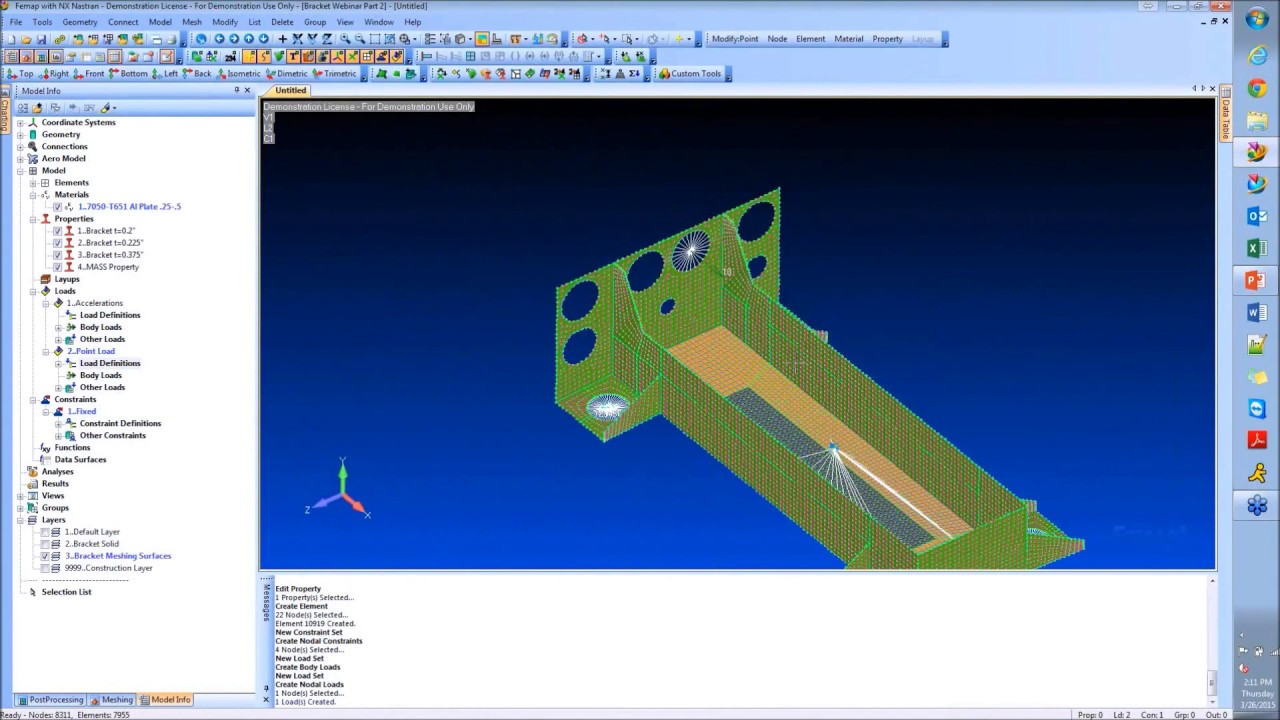Click the pan left arrow icon
1280x720 pixels.
(x=219, y=39)
